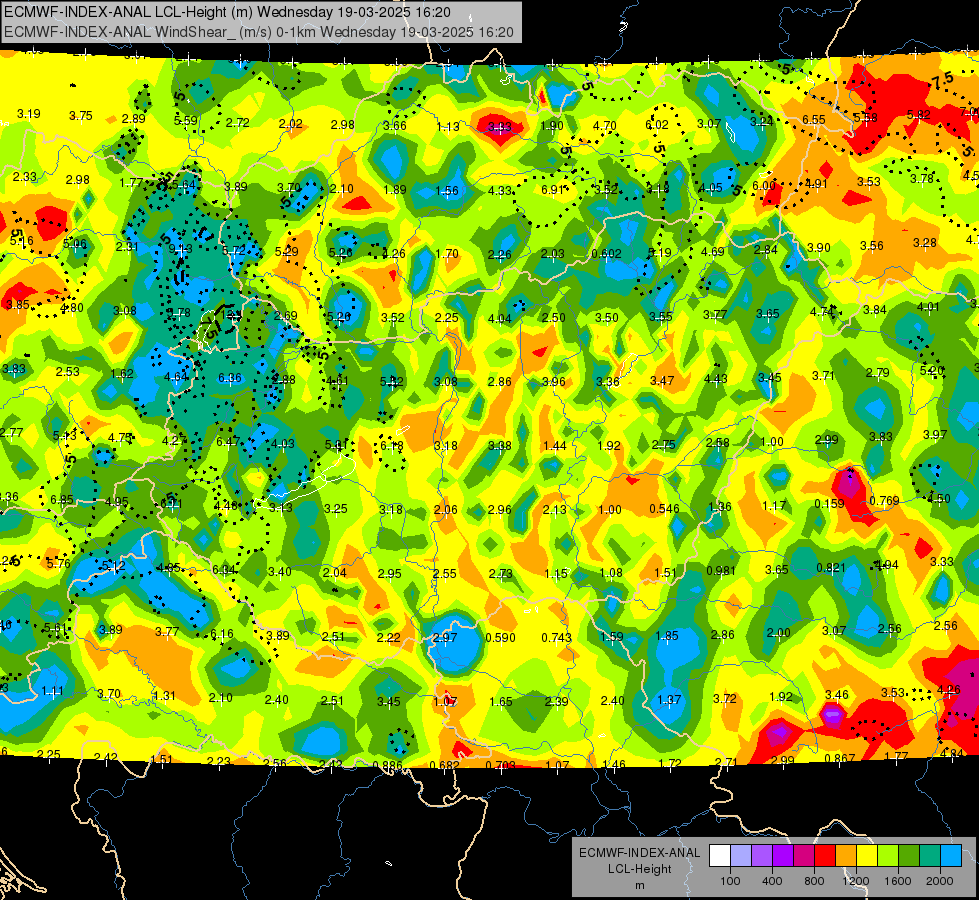
Task: Click the wind shear value '0.590'
Action: tap(500, 638)
